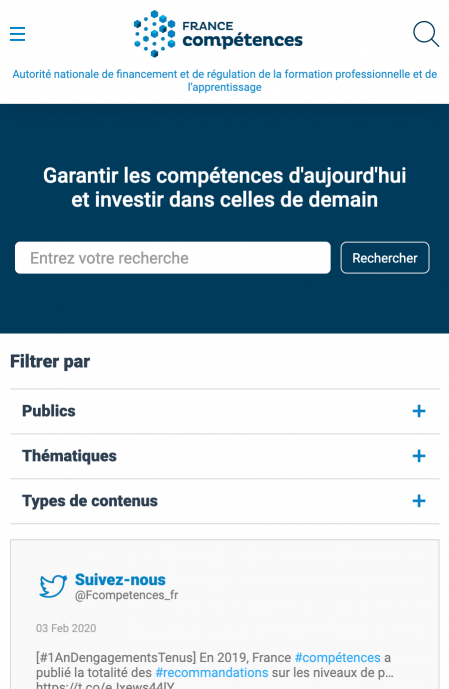449x689 pixels.
Task: Focus the 'Entrez votre recherche' field
Action: [x=173, y=258]
